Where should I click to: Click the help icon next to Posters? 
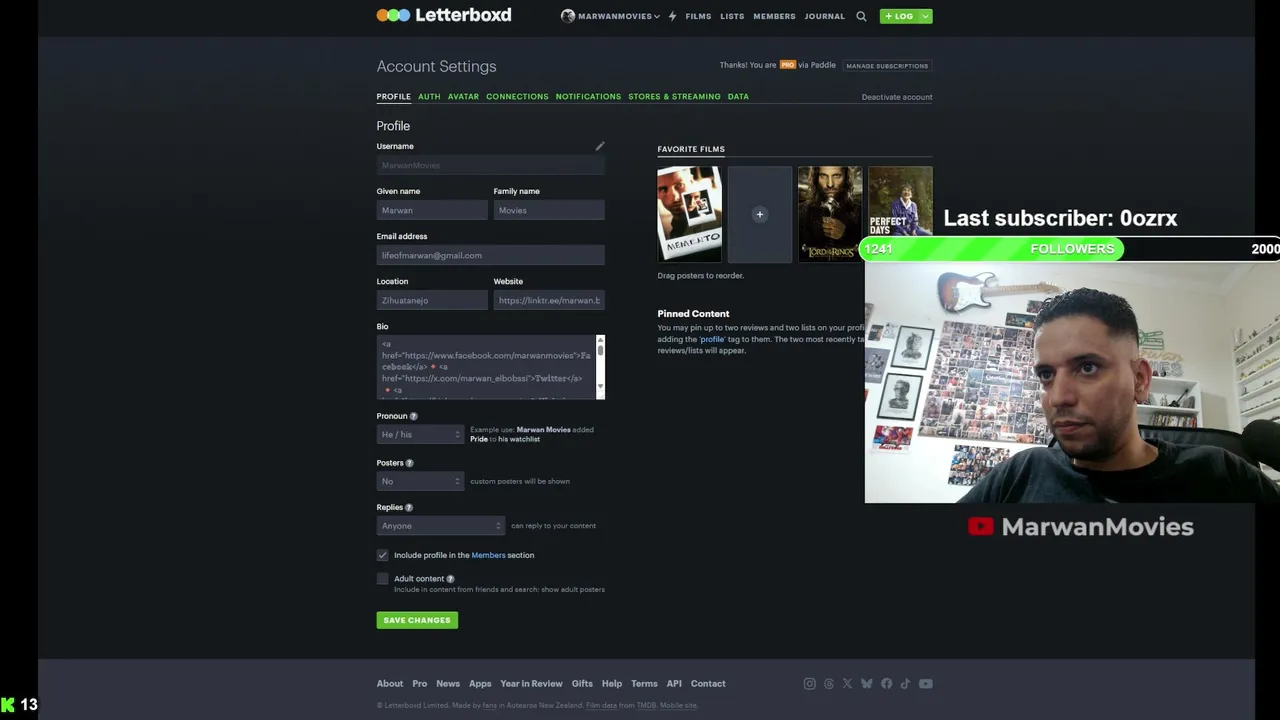coord(409,463)
